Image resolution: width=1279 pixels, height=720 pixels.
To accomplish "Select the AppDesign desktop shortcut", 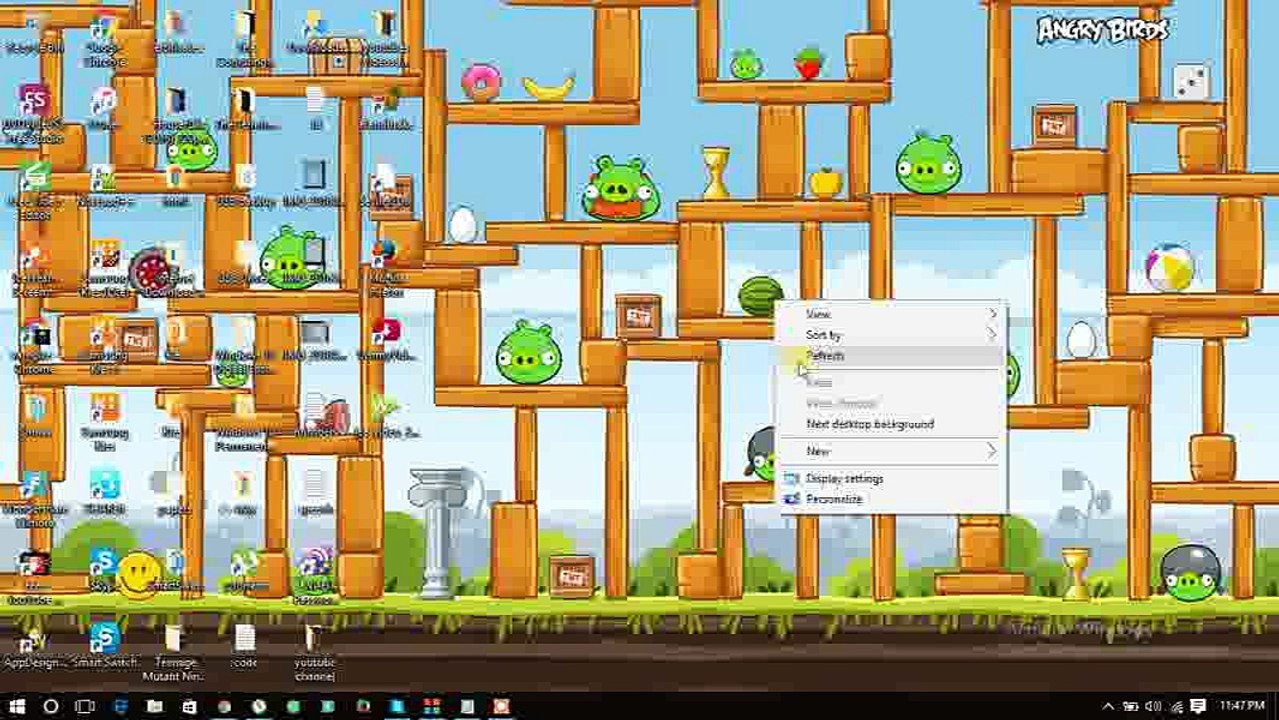I will point(34,648).
